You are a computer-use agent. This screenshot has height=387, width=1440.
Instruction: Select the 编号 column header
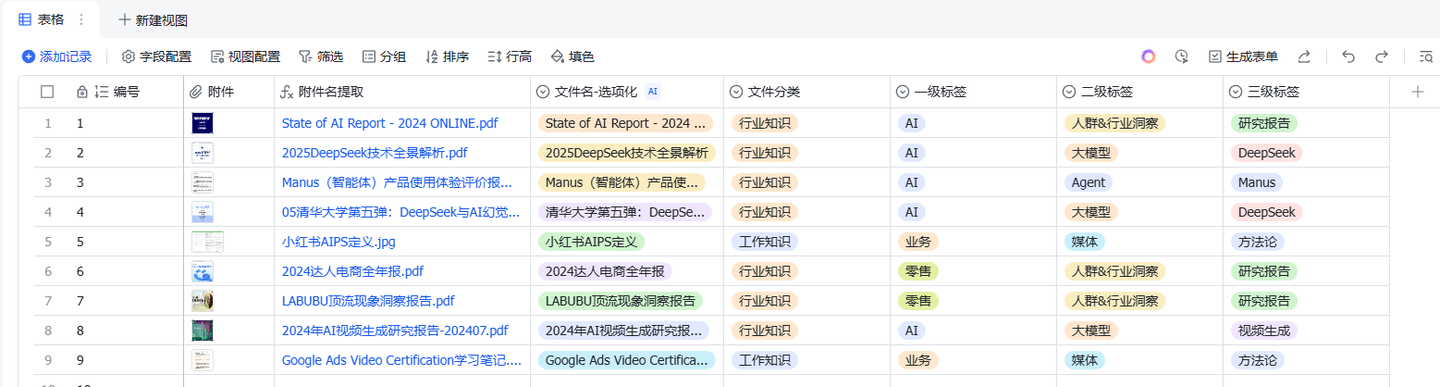[126, 92]
